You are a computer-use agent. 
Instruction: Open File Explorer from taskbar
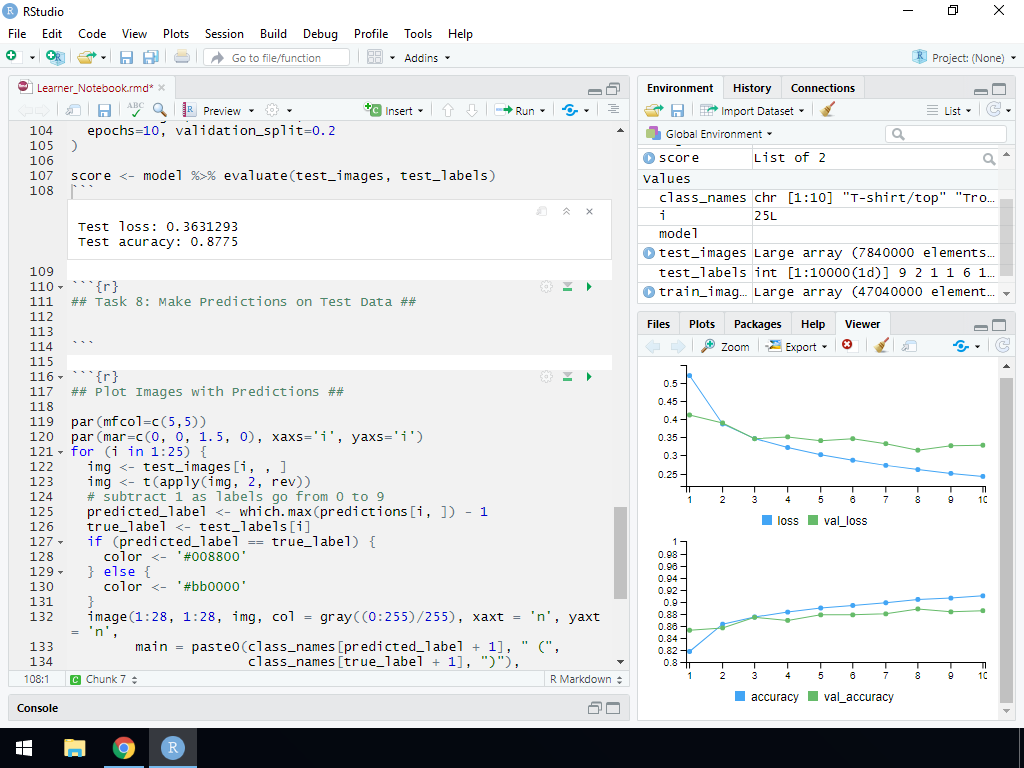pyautogui.click(x=74, y=748)
